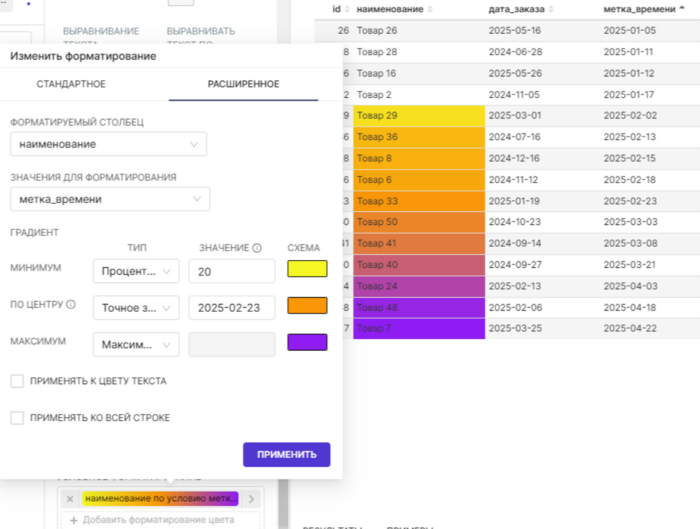Open МИНИМУМ type dropdown Процент

tap(136, 271)
